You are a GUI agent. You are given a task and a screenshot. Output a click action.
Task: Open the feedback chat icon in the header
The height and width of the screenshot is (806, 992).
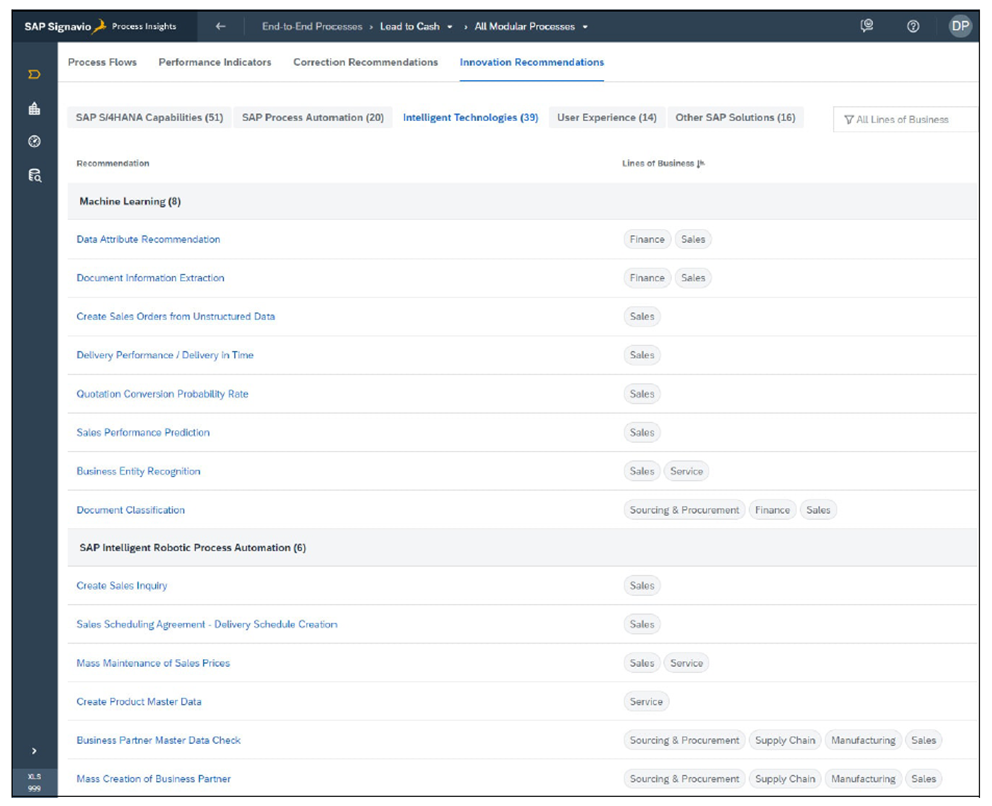pyautogui.click(x=867, y=26)
